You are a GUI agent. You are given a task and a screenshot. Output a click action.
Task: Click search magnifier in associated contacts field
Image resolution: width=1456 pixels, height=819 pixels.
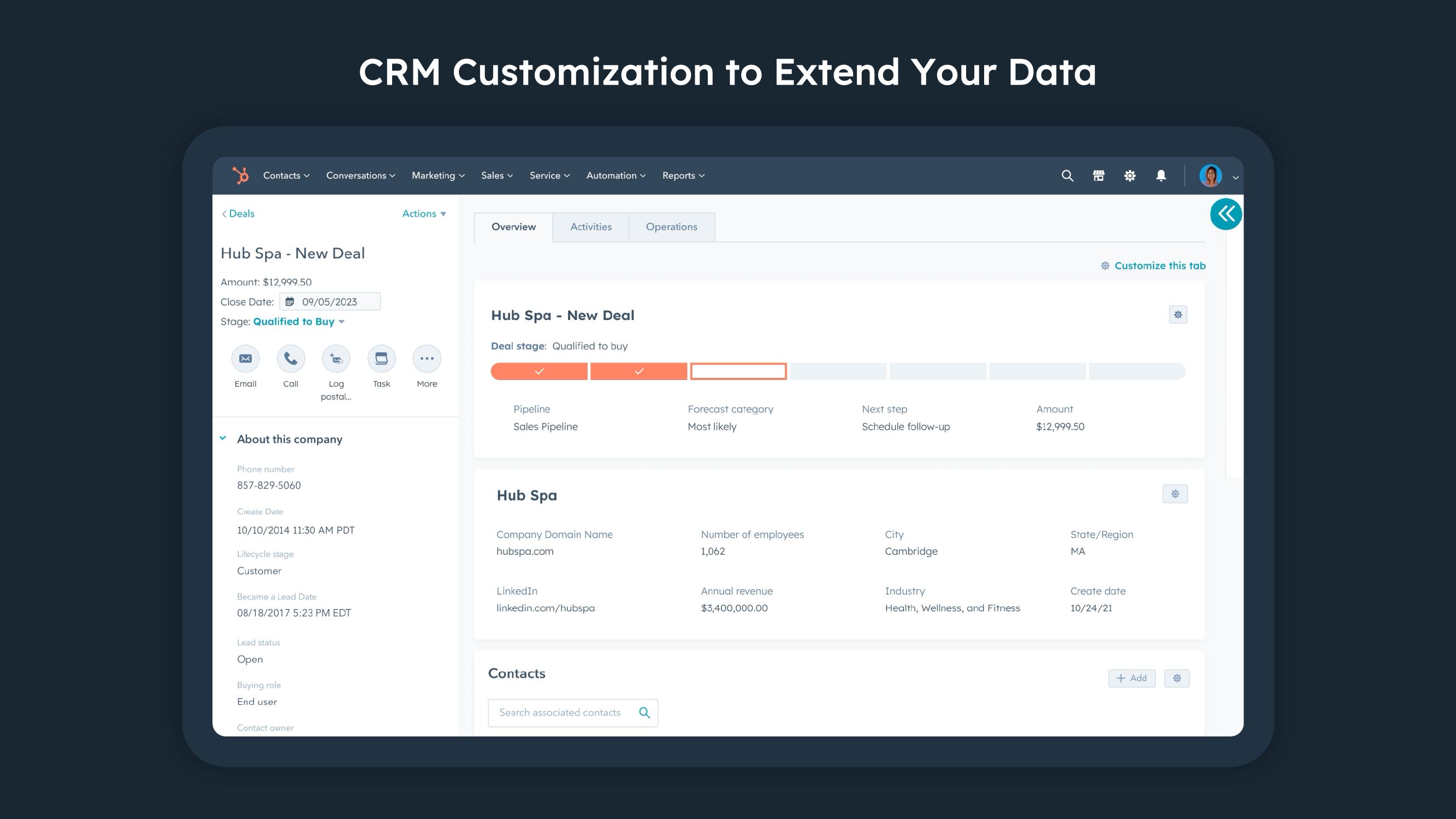pyautogui.click(x=644, y=713)
